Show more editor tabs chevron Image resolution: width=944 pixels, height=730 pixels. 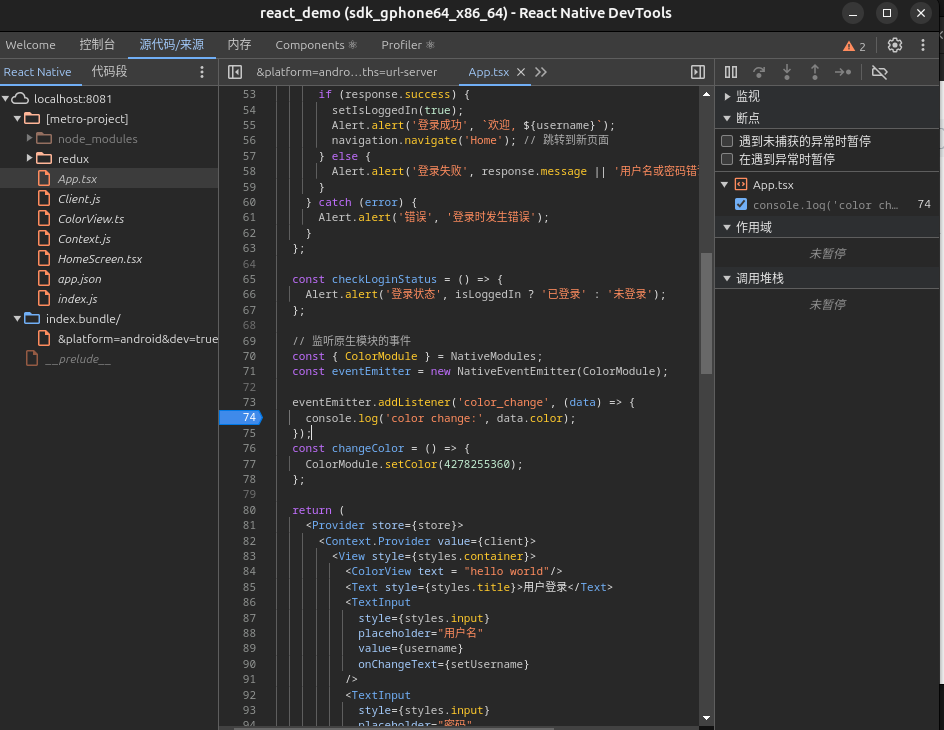pos(541,72)
